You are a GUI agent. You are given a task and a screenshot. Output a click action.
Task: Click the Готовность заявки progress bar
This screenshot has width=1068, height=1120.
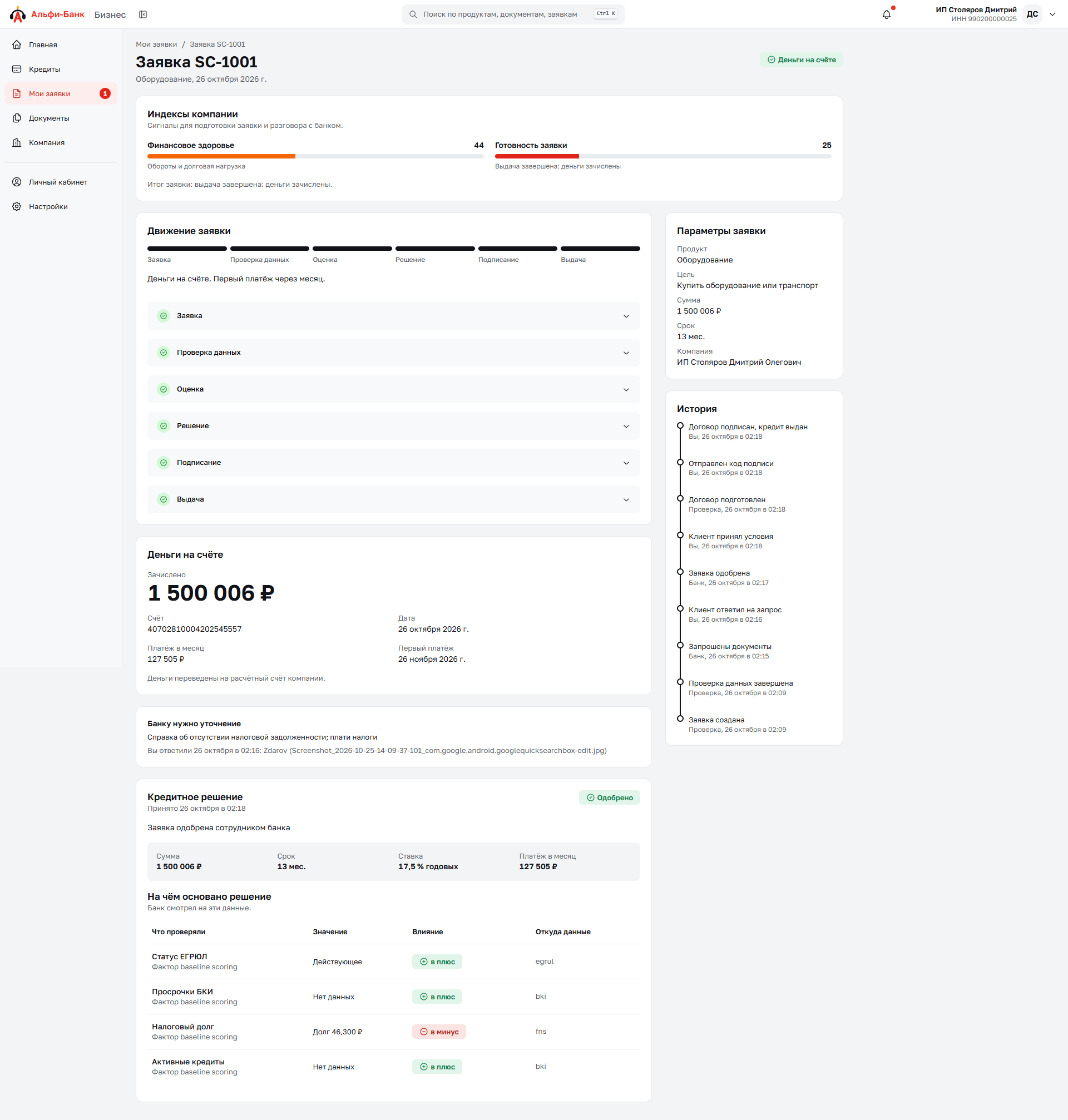(x=662, y=156)
